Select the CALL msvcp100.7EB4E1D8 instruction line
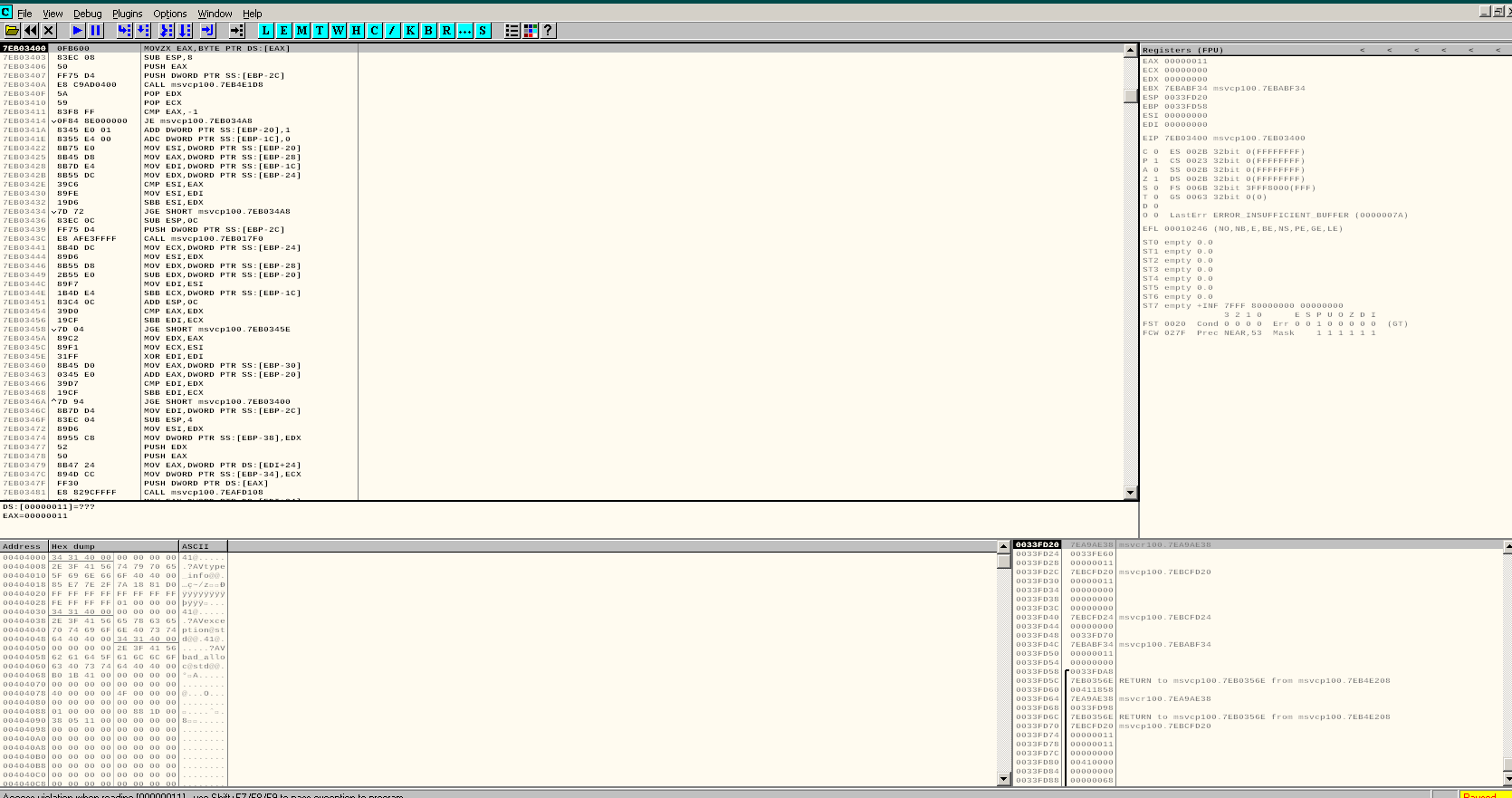This screenshot has width=1512, height=798. tap(203, 84)
